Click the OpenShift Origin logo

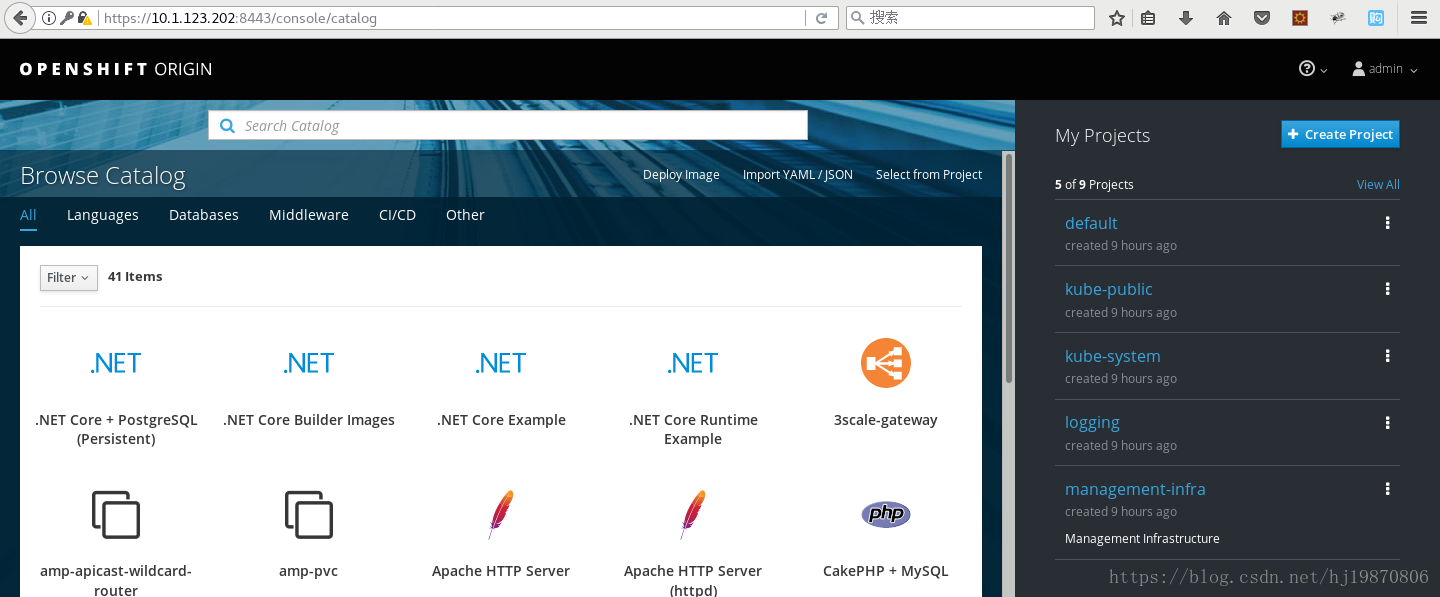pyautogui.click(x=116, y=69)
